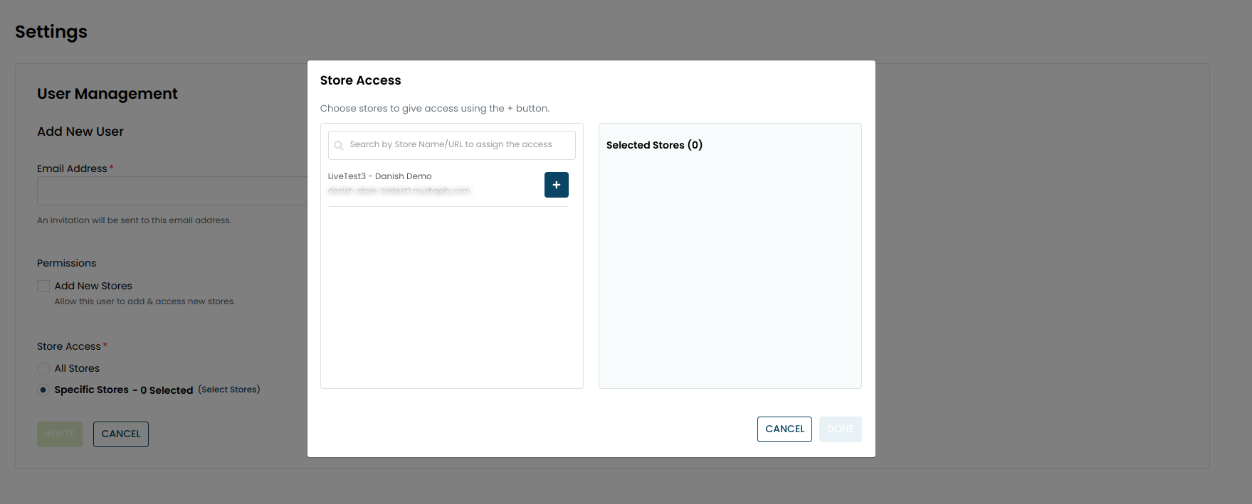Choose the All Stores radio option
The image size is (1252, 504).
point(44,369)
